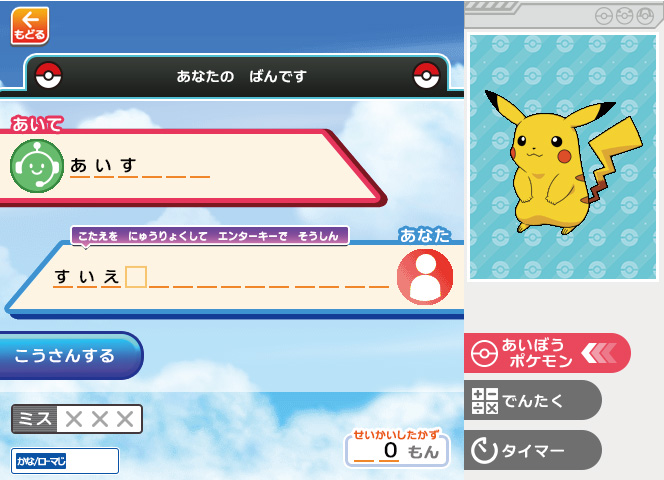
Task: Open the タイマー timer tab
Action: pos(533,450)
